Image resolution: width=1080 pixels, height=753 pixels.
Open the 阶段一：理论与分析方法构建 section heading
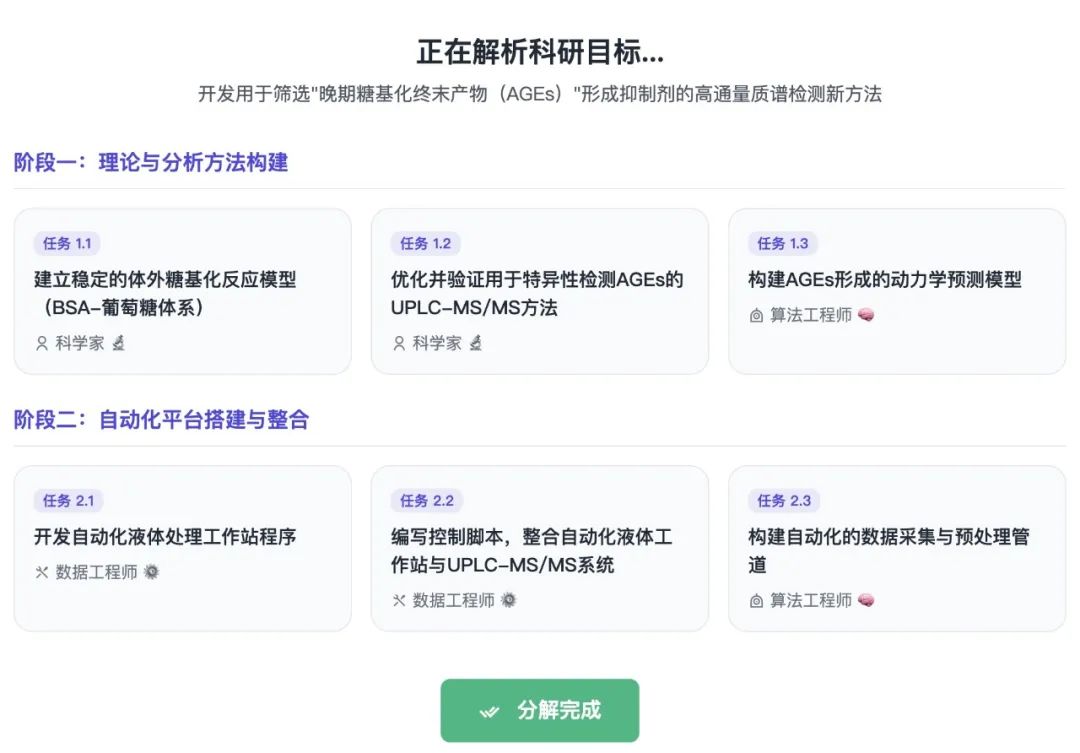(151, 163)
